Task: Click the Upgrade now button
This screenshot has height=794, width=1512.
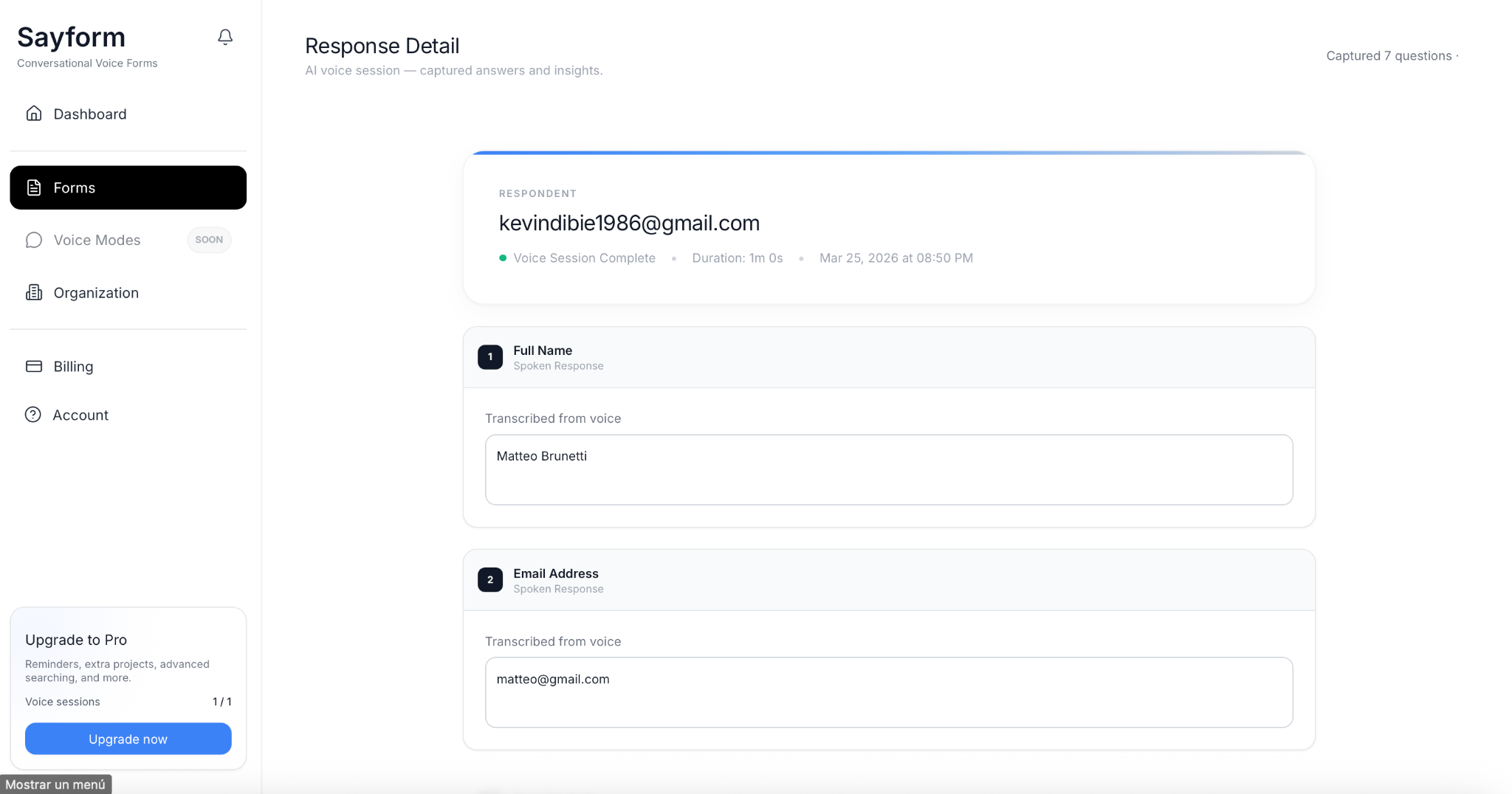Action: pos(128,739)
